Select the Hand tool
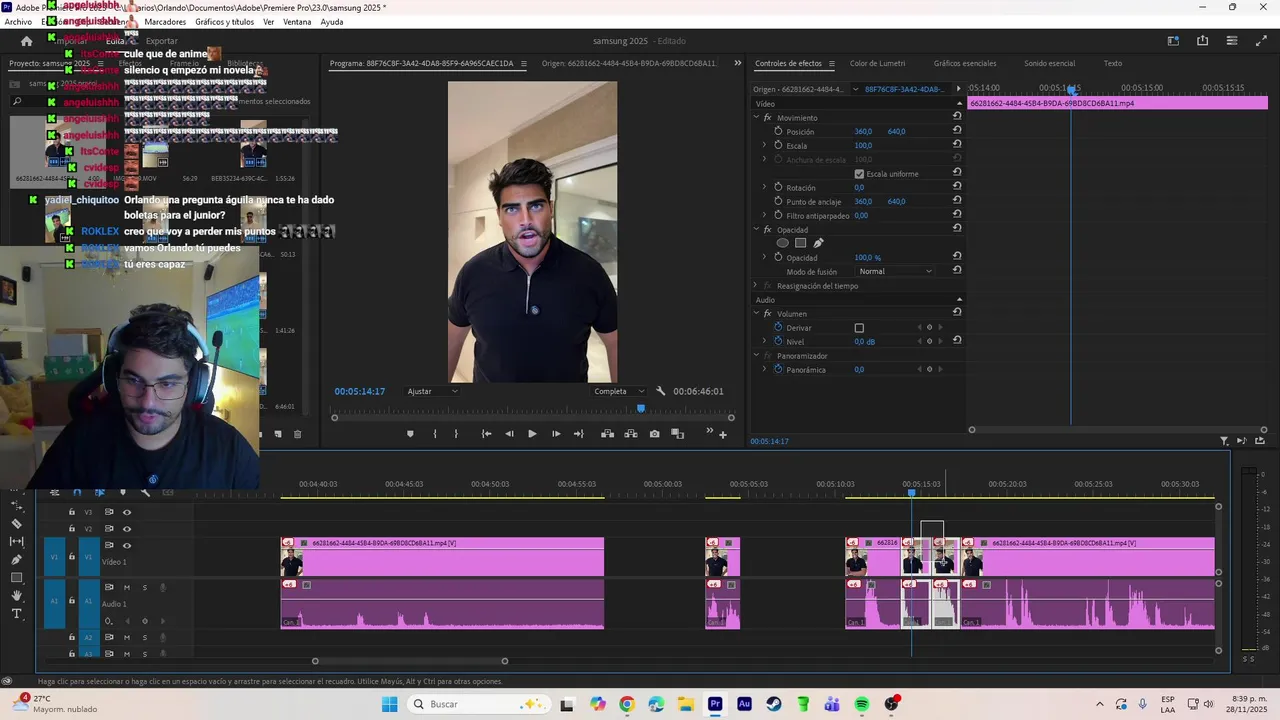This screenshot has width=1280, height=720. (x=16, y=596)
